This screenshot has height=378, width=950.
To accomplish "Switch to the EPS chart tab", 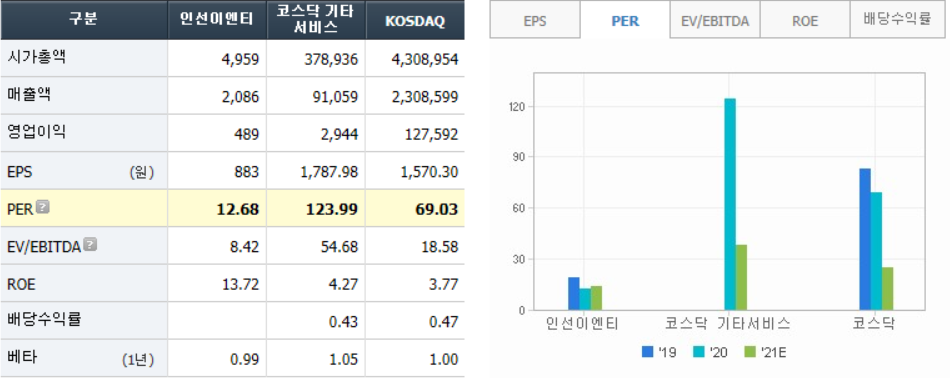I will (535, 20).
